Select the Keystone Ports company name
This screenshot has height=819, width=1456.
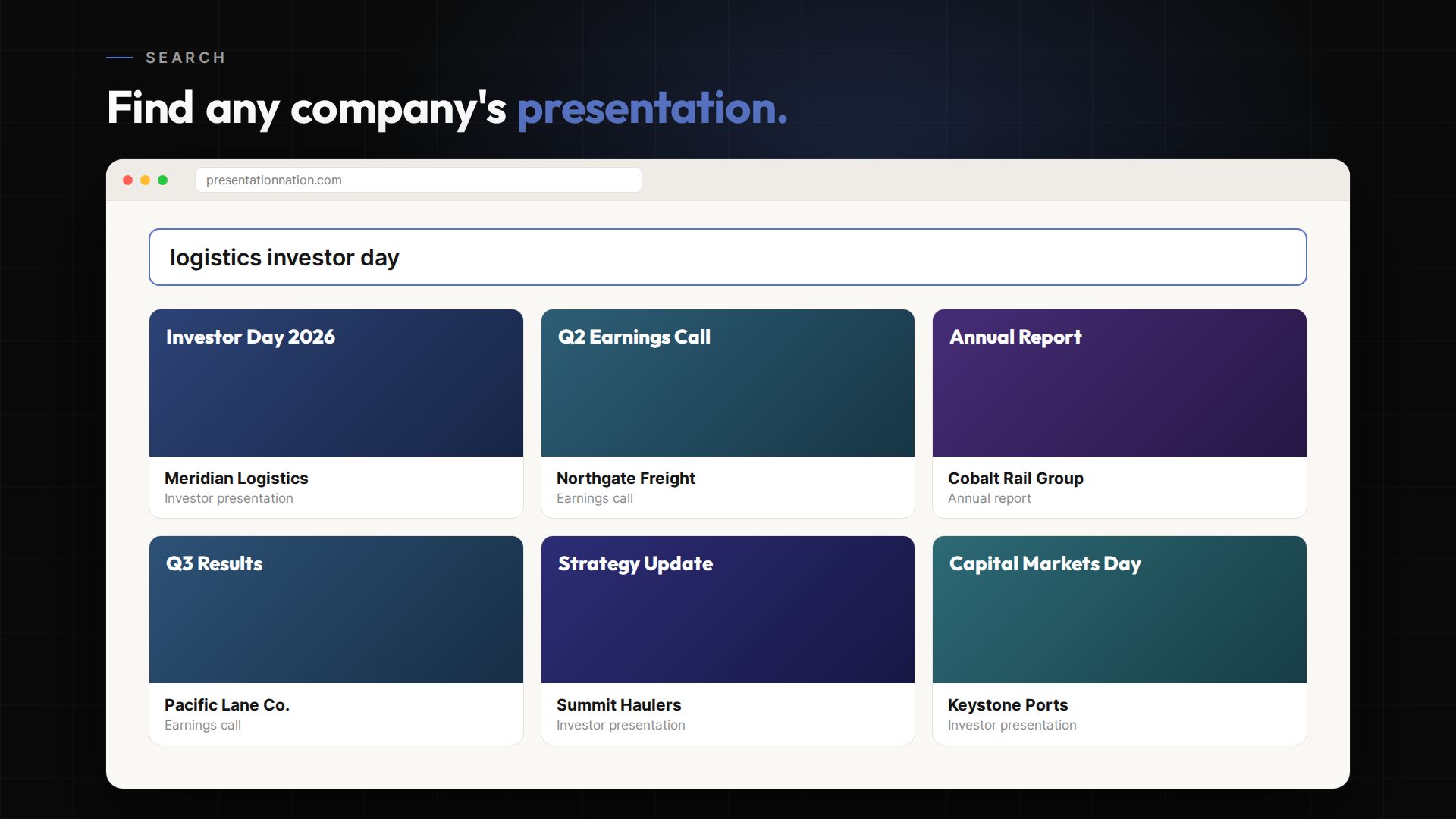coord(1008,705)
